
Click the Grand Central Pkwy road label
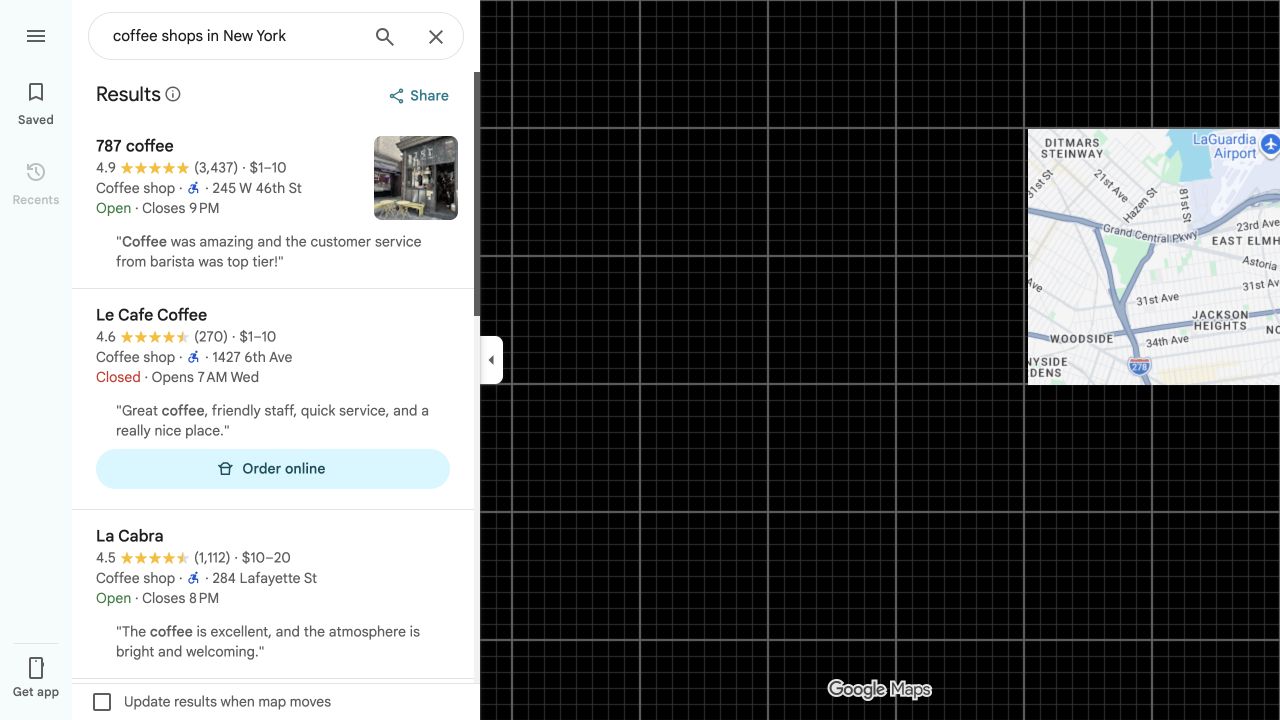(x=1150, y=235)
